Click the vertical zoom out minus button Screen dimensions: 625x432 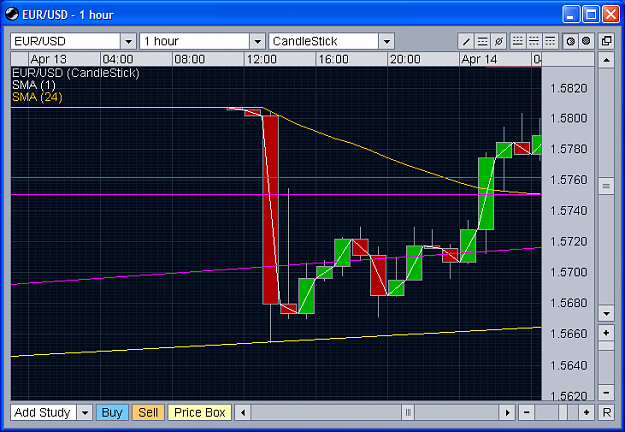point(606,393)
